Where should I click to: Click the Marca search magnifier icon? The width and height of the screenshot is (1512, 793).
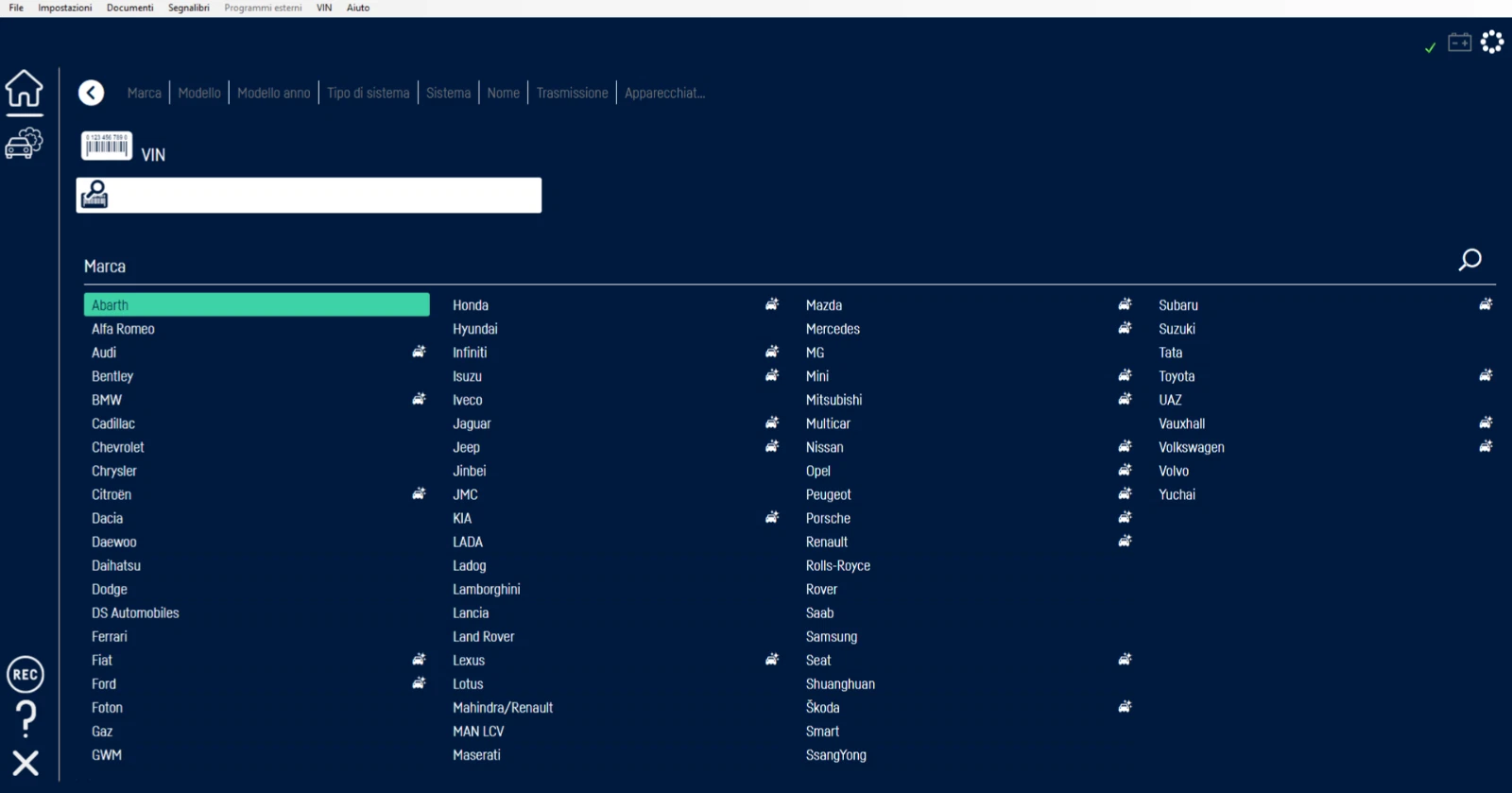(x=1469, y=260)
